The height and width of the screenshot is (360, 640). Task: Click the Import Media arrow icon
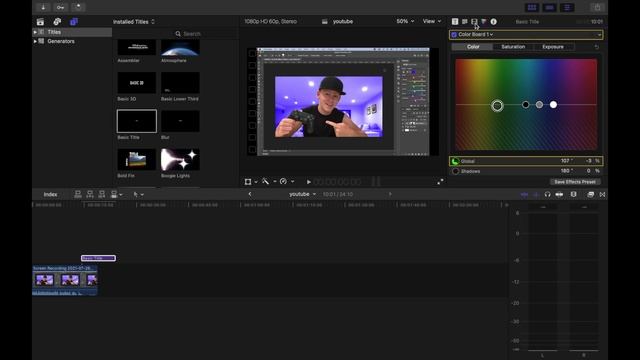tap(43, 7)
